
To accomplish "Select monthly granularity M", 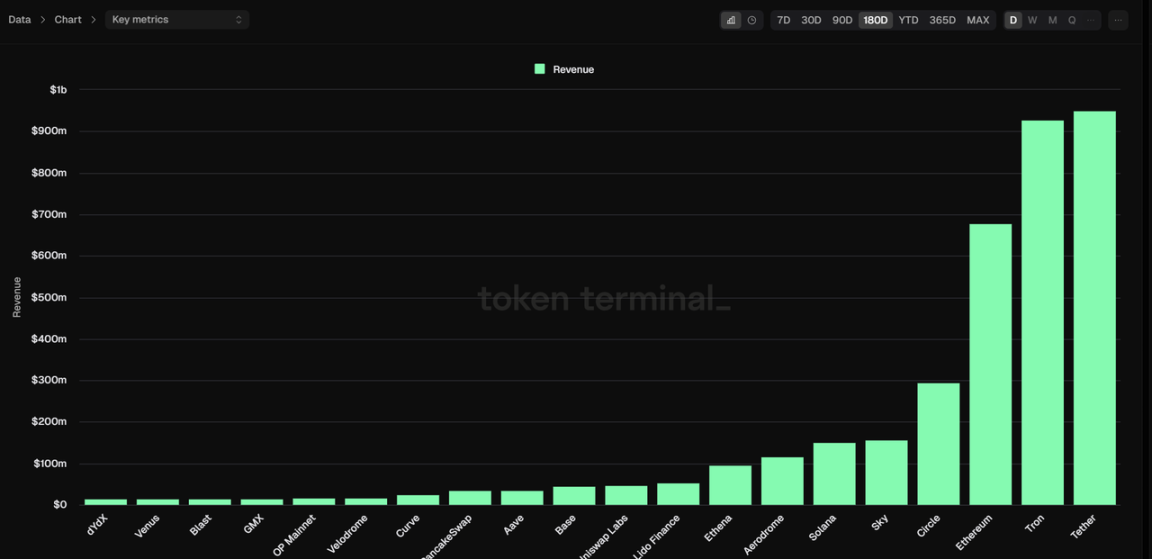I will (x=1052, y=20).
